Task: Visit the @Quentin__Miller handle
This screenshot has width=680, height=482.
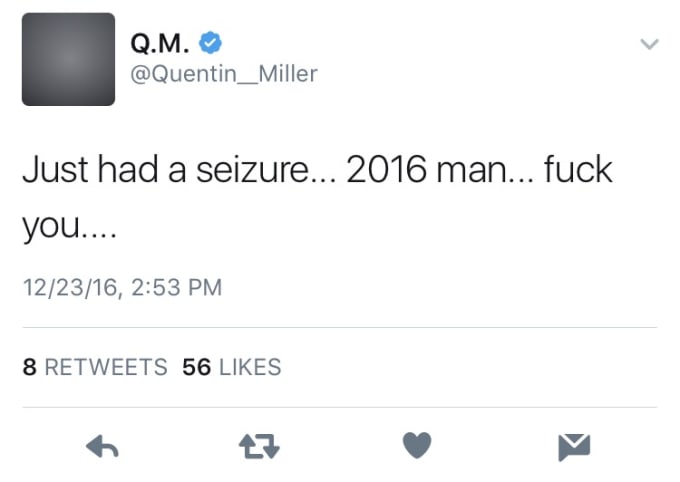Action: point(224,74)
